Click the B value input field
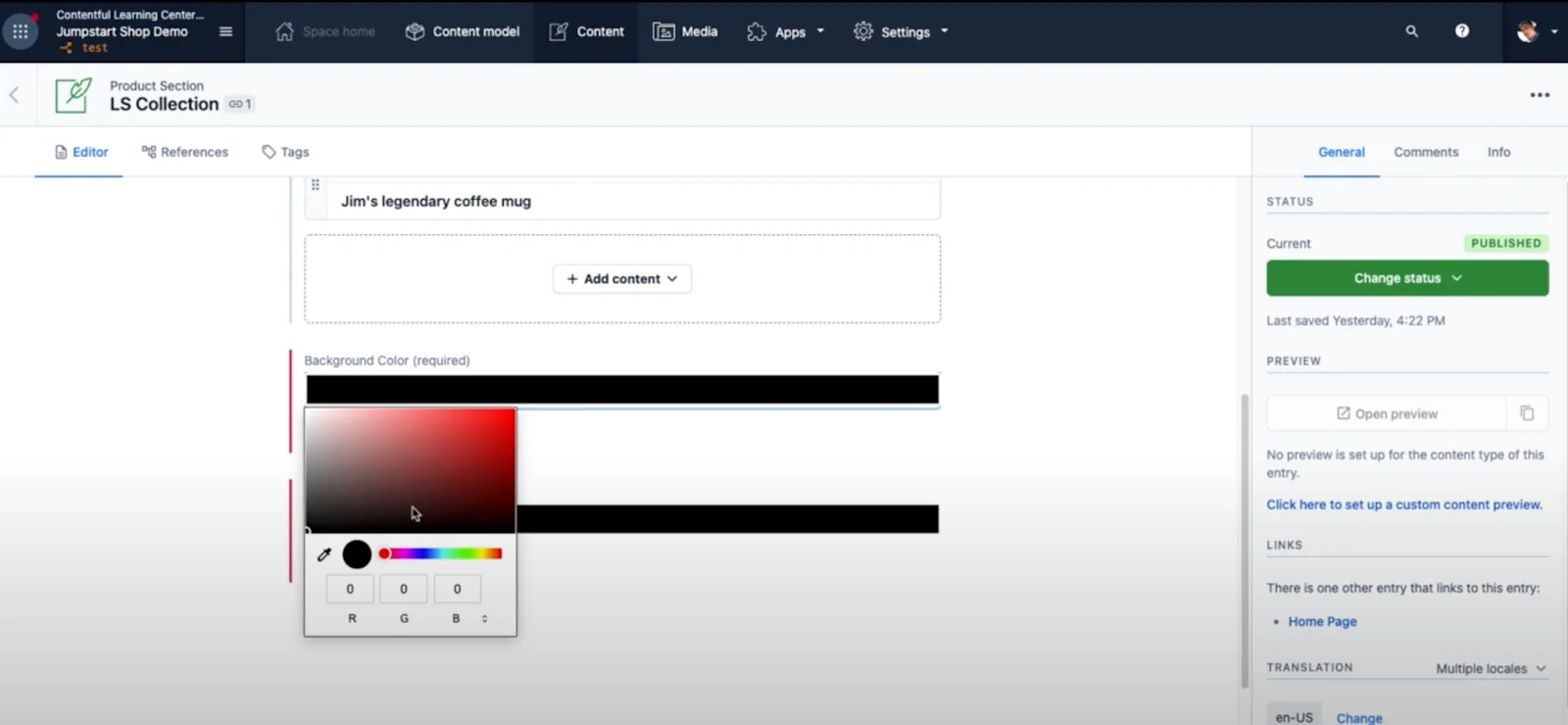Image resolution: width=1568 pixels, height=725 pixels. click(457, 589)
